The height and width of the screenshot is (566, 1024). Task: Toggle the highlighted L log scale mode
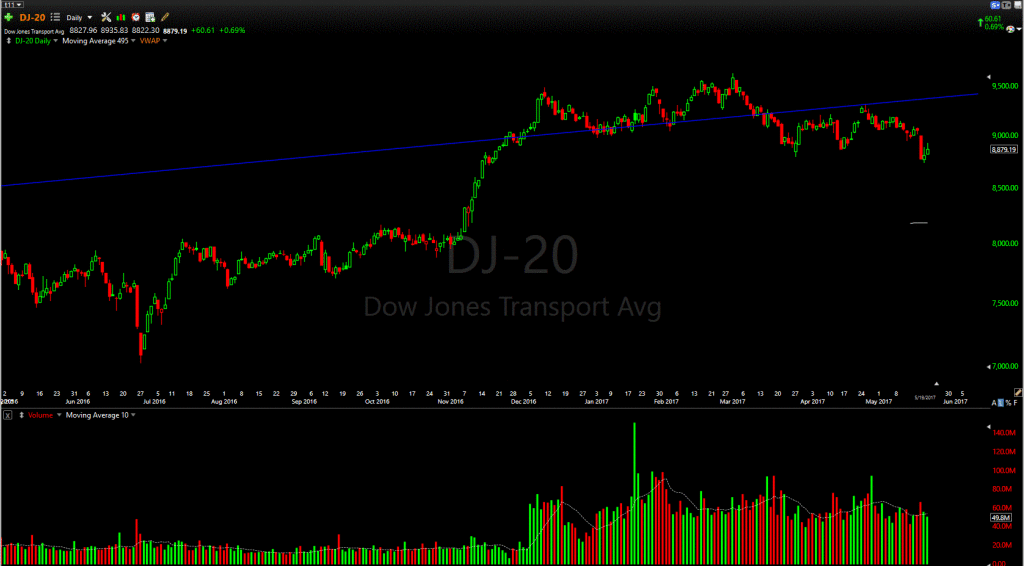pos(1002,403)
